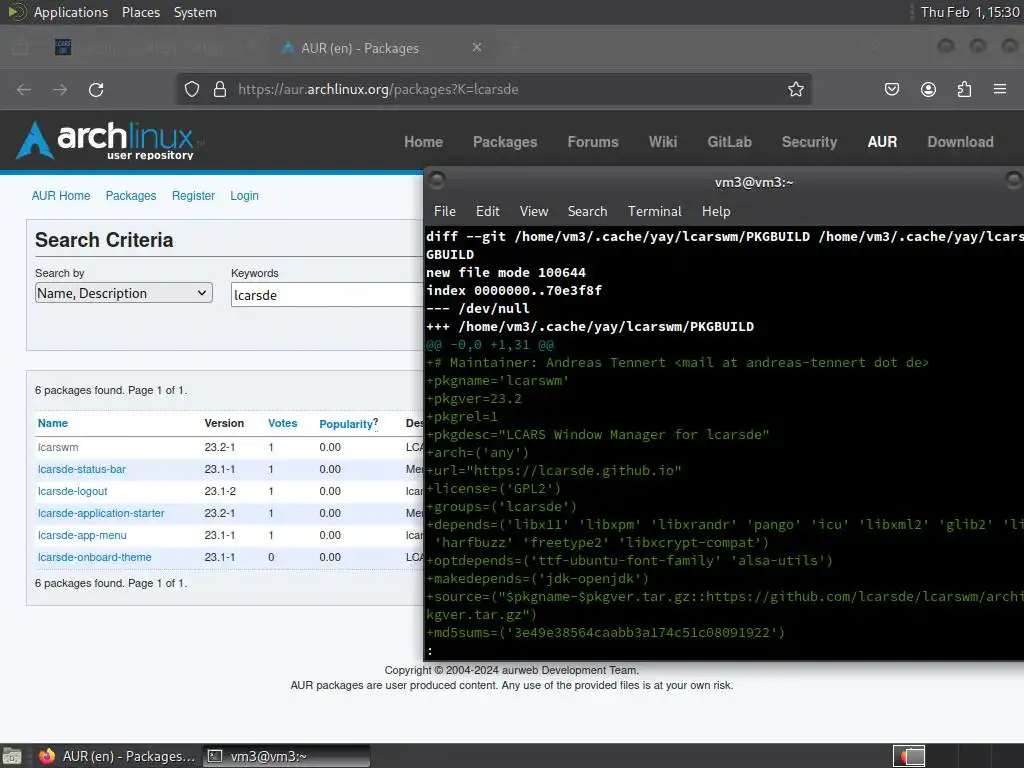The image size is (1024, 768).
Task: Select the first pinned browser tab
Action: click(63, 47)
